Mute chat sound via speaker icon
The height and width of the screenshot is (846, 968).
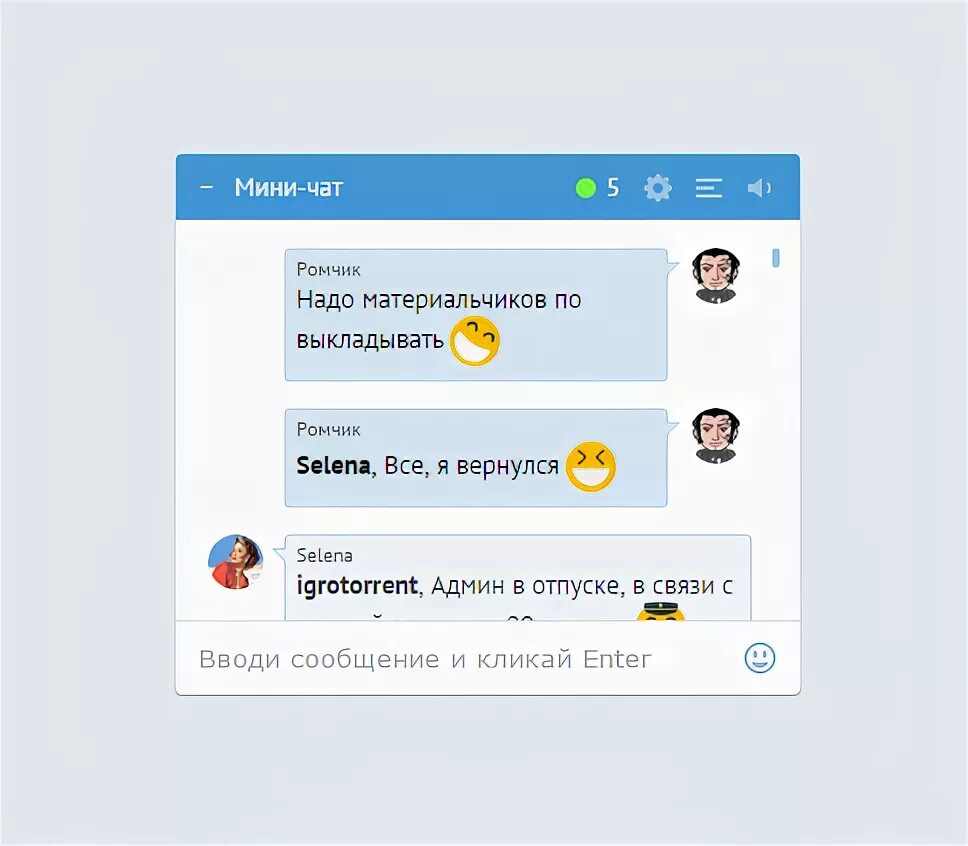click(759, 188)
